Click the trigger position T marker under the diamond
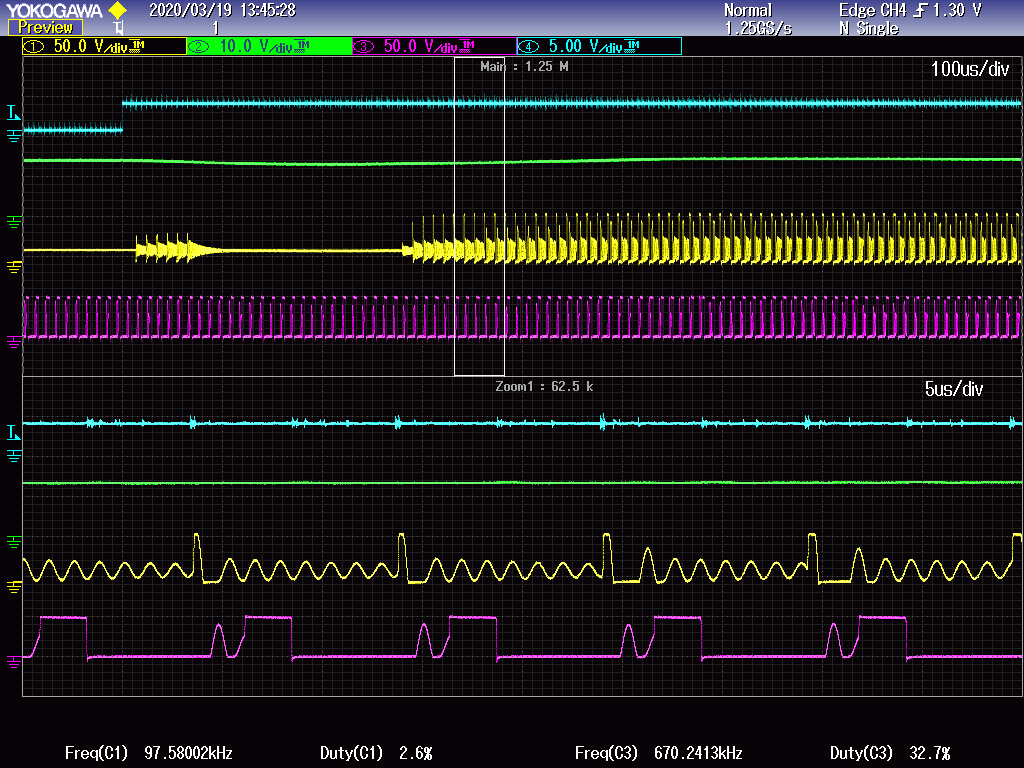This screenshot has height=768, width=1024. [118, 28]
